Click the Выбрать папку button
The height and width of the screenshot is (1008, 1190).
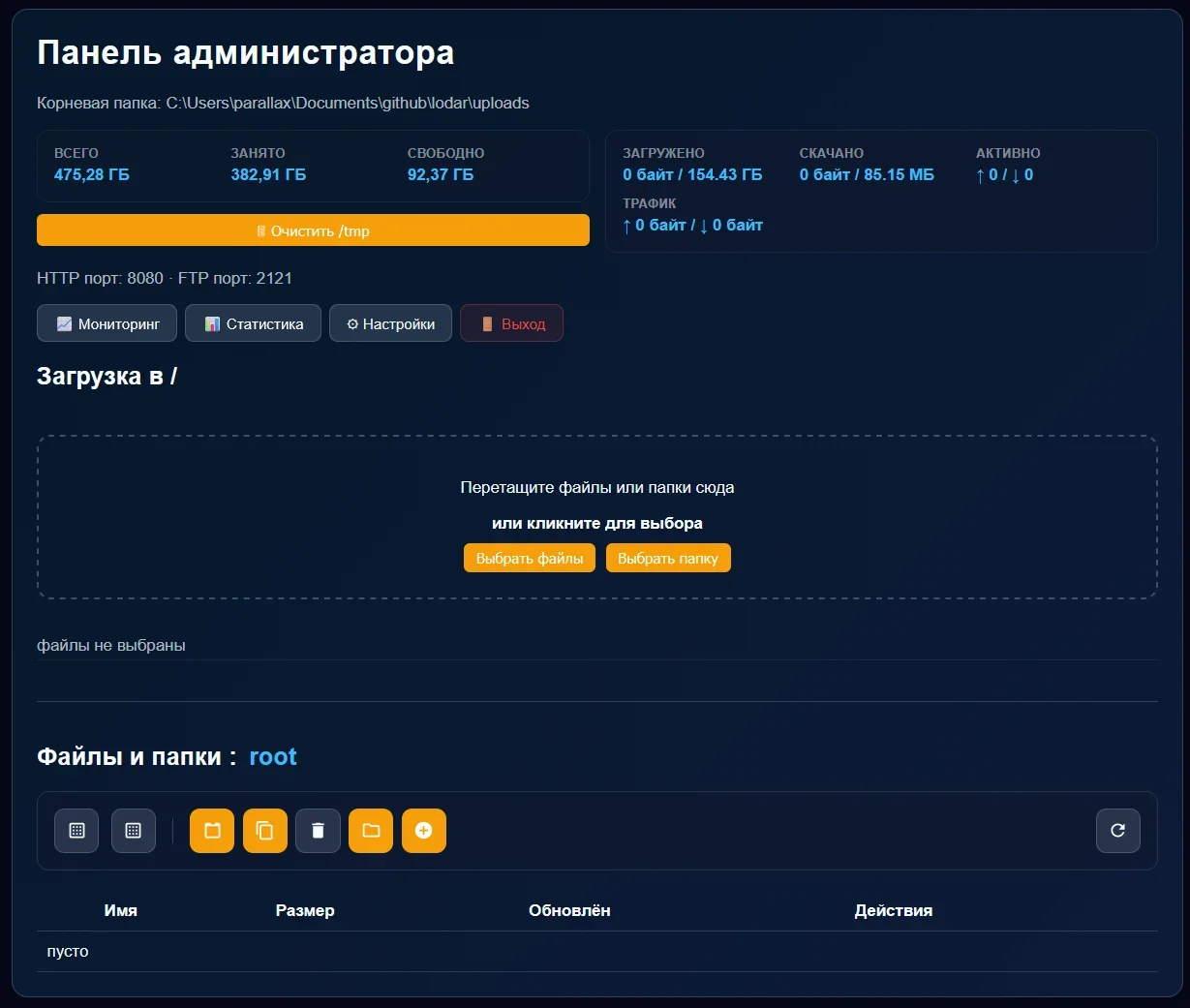[x=668, y=558]
